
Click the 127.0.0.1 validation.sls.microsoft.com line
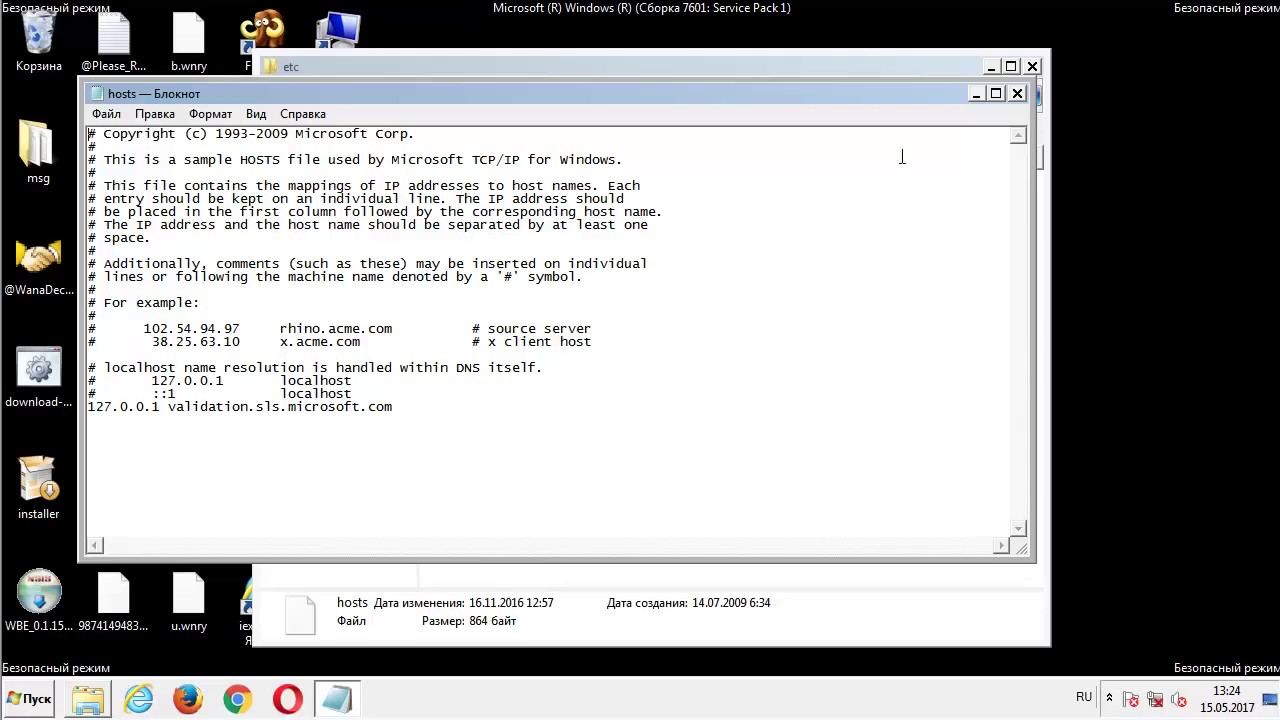240,407
